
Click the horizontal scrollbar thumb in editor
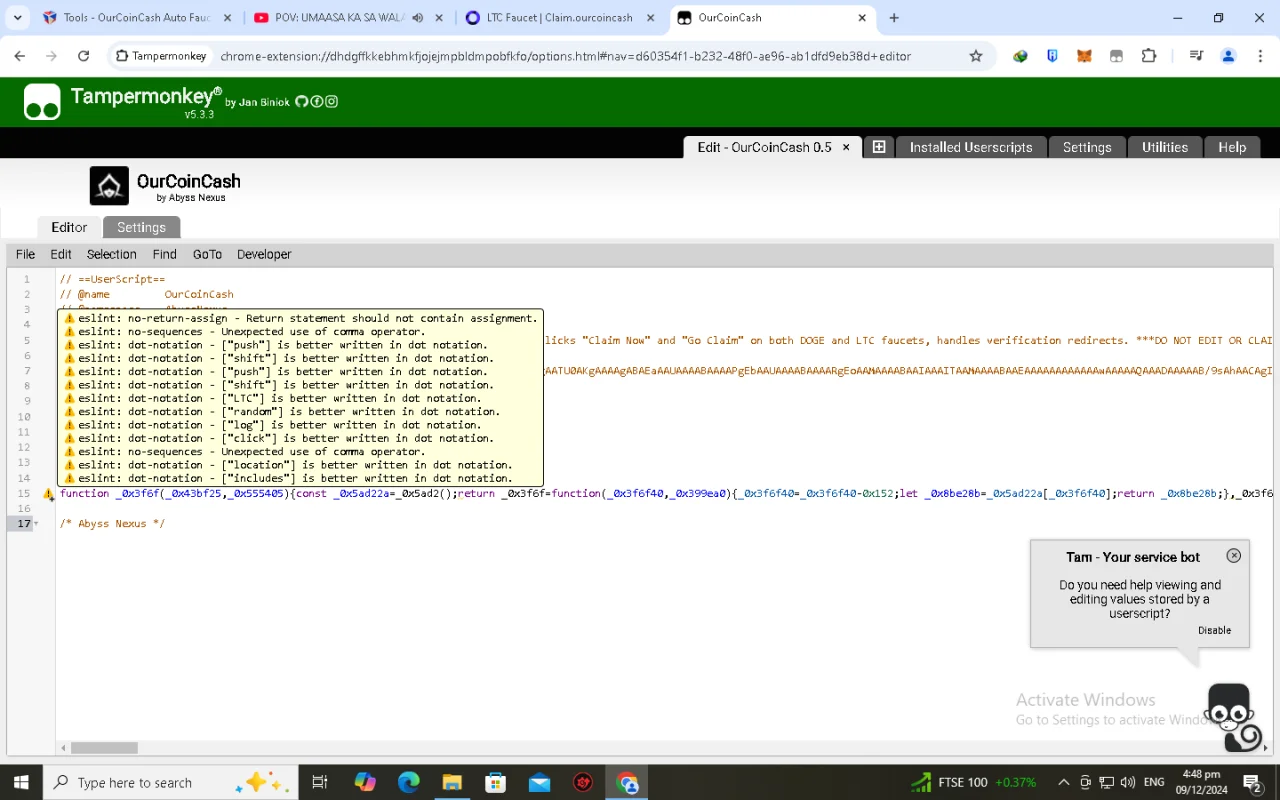(x=104, y=747)
